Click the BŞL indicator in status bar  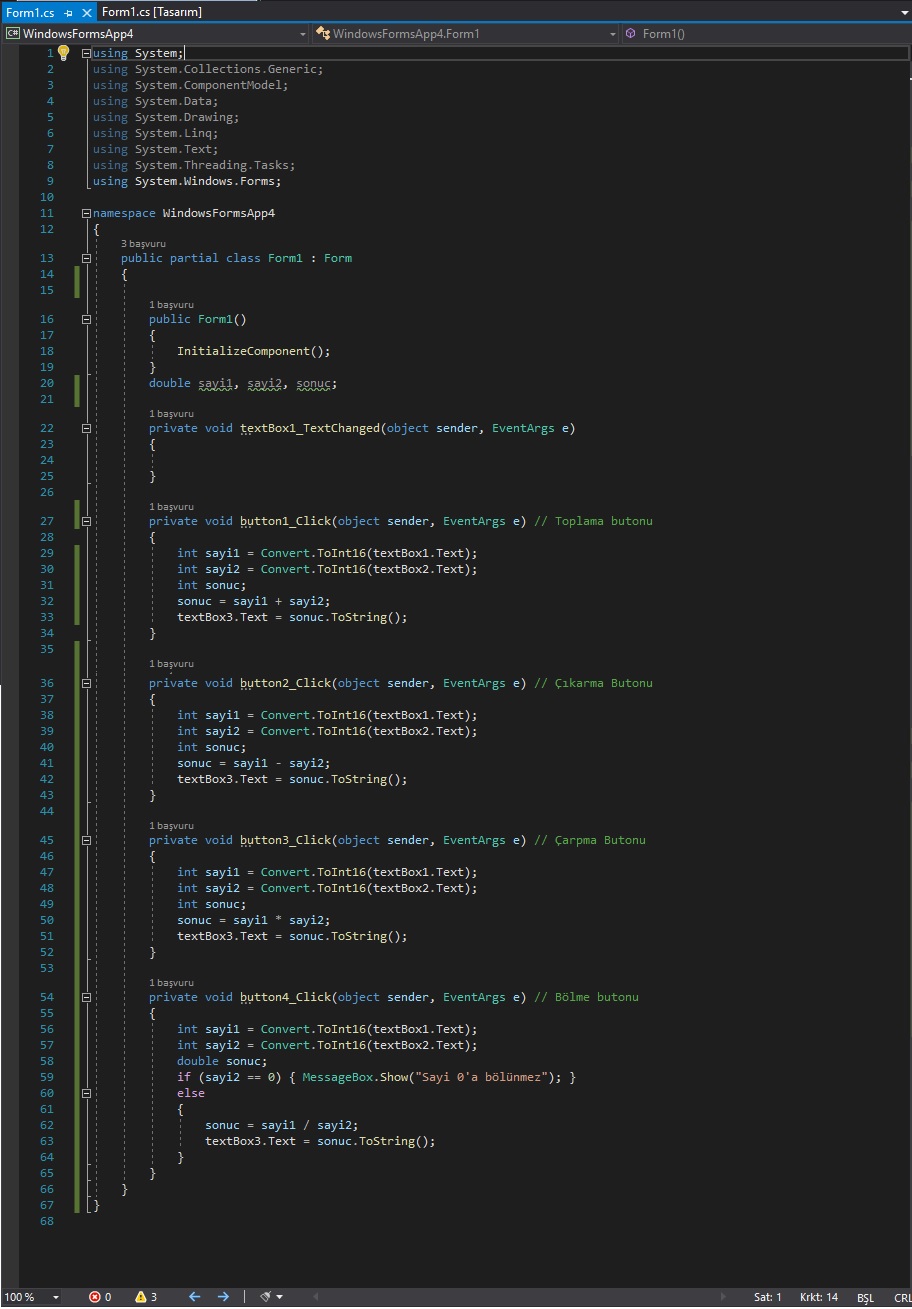click(865, 1298)
